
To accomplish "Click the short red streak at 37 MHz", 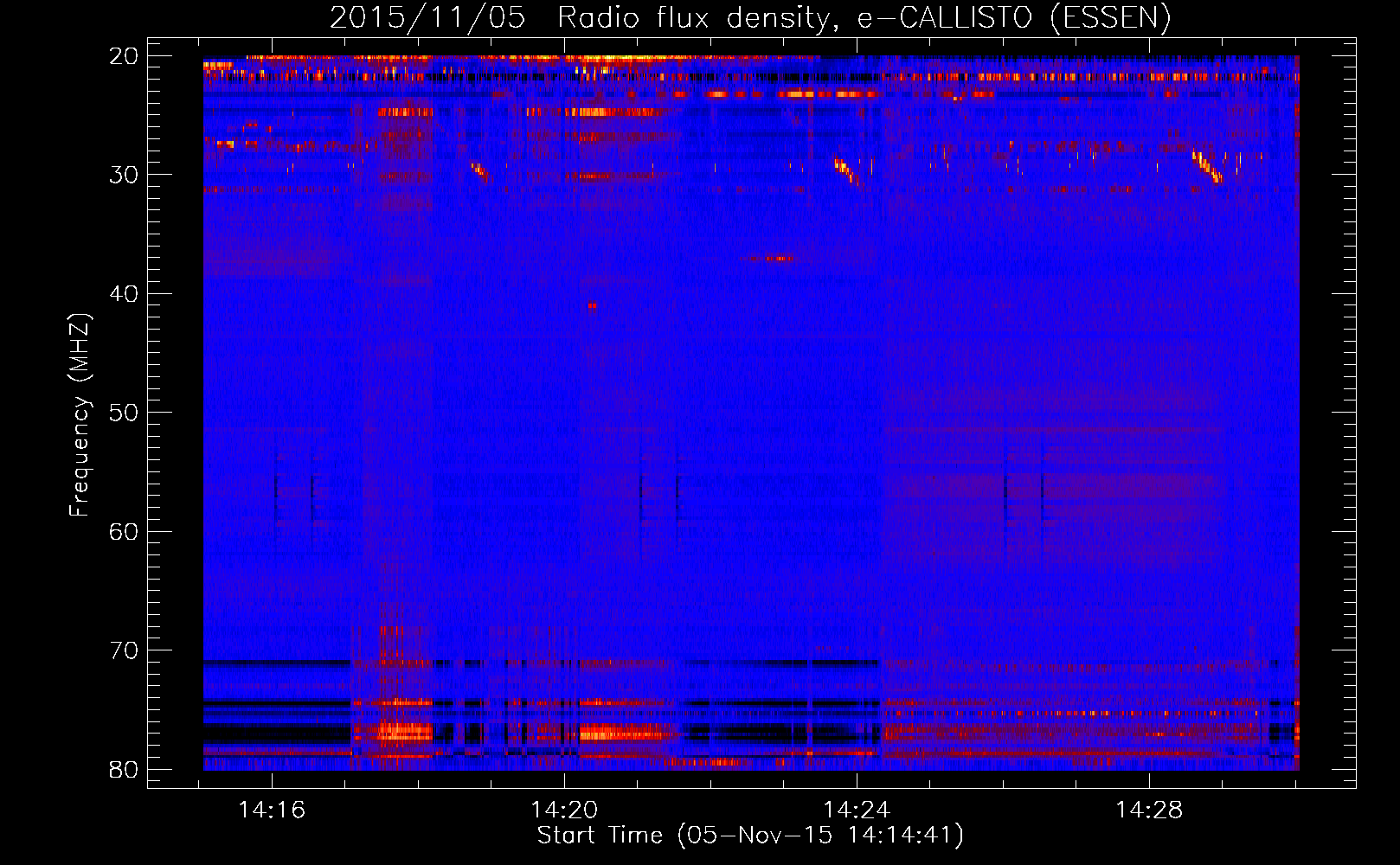I will [771, 258].
